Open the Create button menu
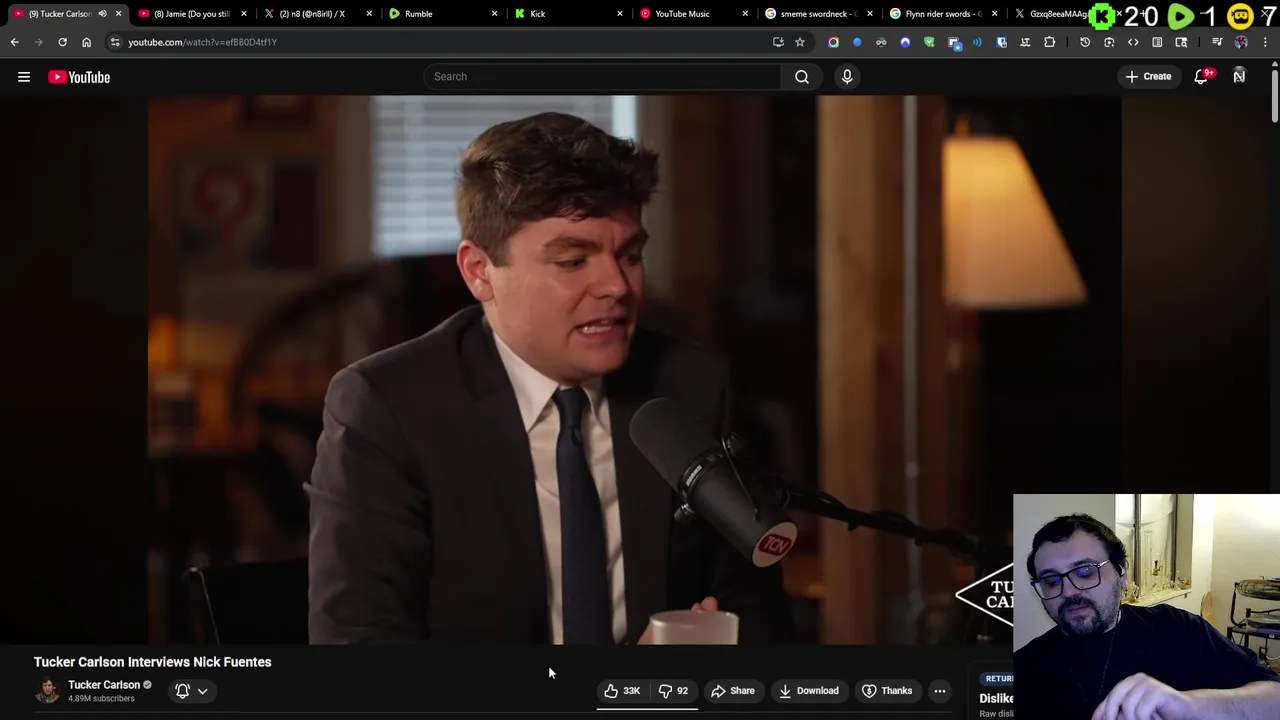 coord(1148,76)
